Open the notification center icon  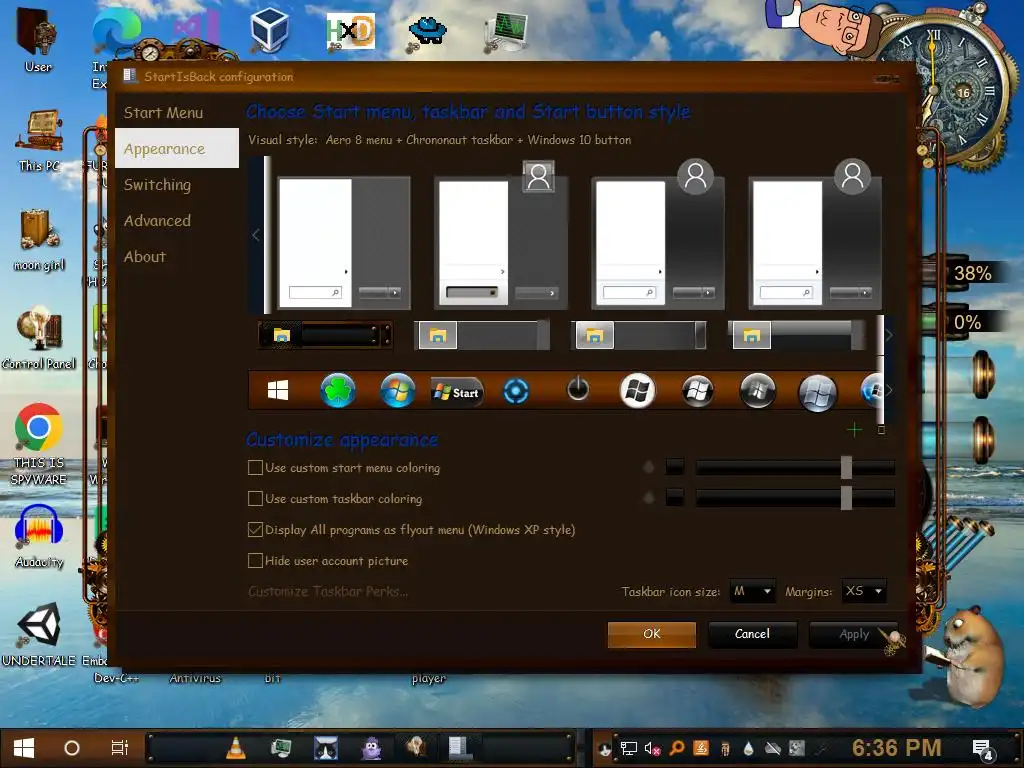coord(982,749)
